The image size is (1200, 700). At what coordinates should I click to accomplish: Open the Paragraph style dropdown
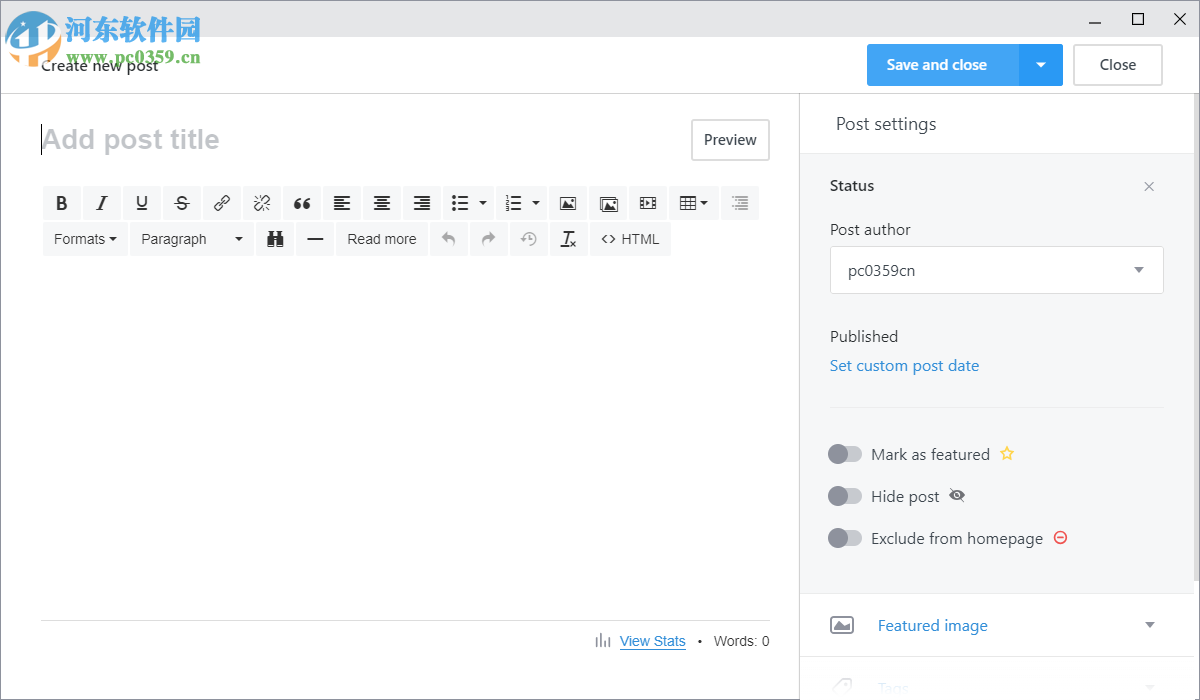point(192,239)
